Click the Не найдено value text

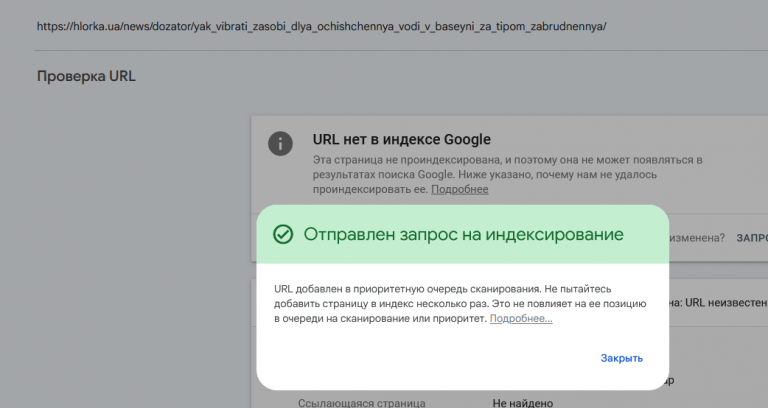point(523,403)
